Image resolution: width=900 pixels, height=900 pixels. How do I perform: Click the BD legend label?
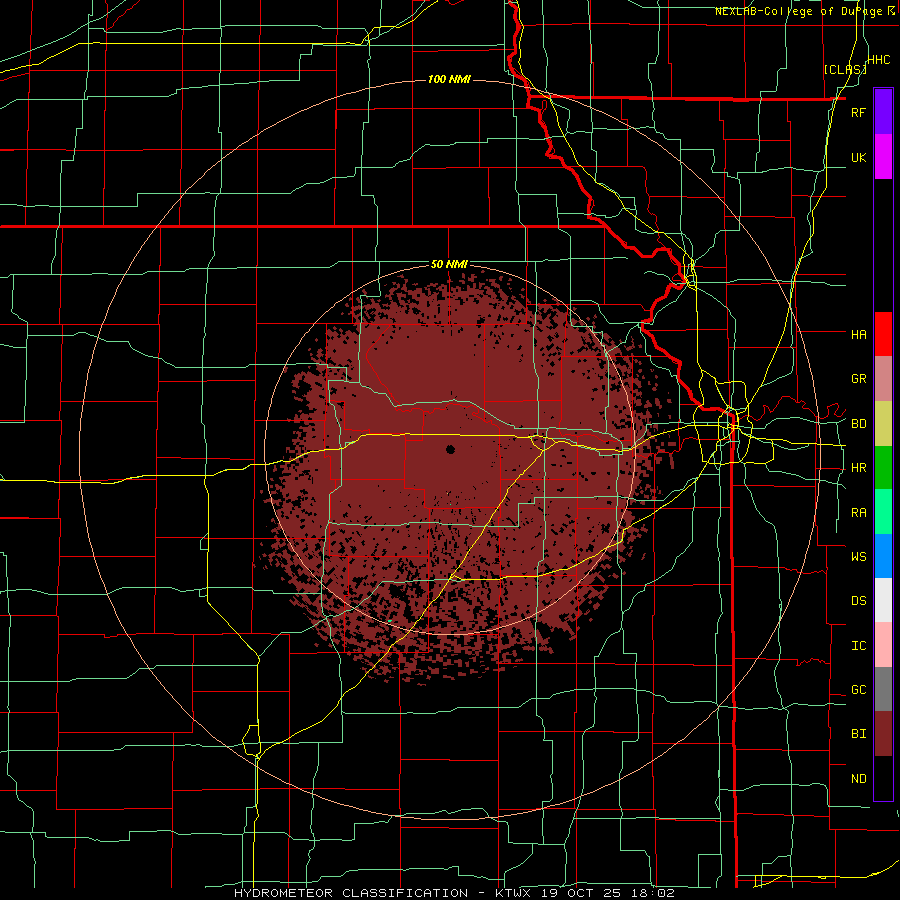tap(858, 424)
